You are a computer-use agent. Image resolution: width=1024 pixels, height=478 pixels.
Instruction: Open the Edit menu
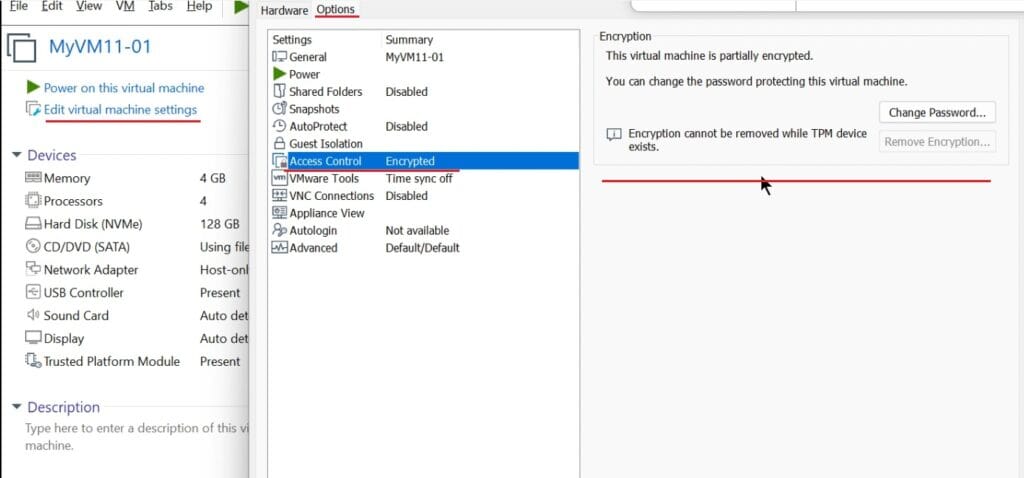tap(52, 6)
